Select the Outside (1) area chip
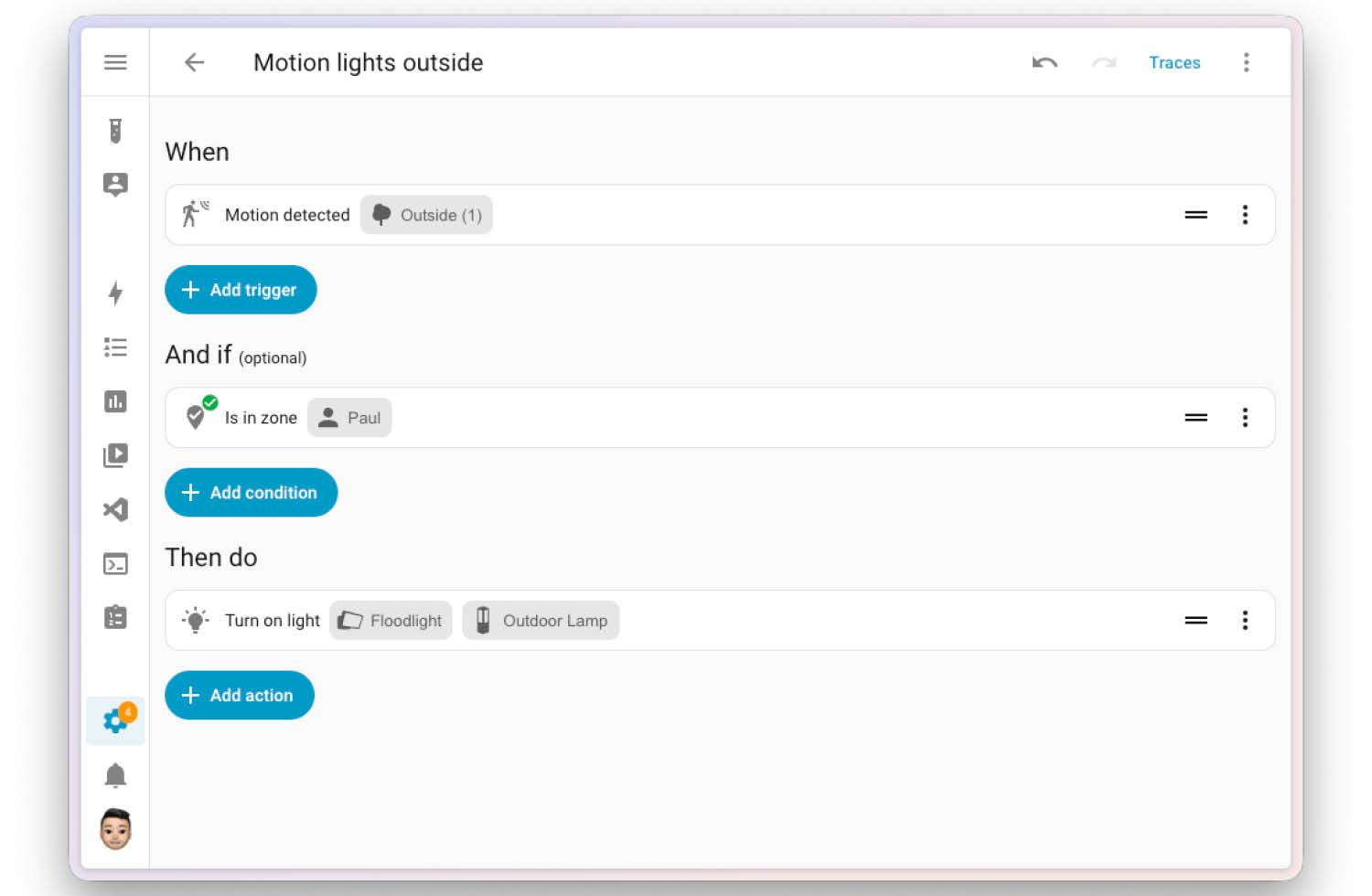The width and height of the screenshot is (1372, 896). point(426,215)
